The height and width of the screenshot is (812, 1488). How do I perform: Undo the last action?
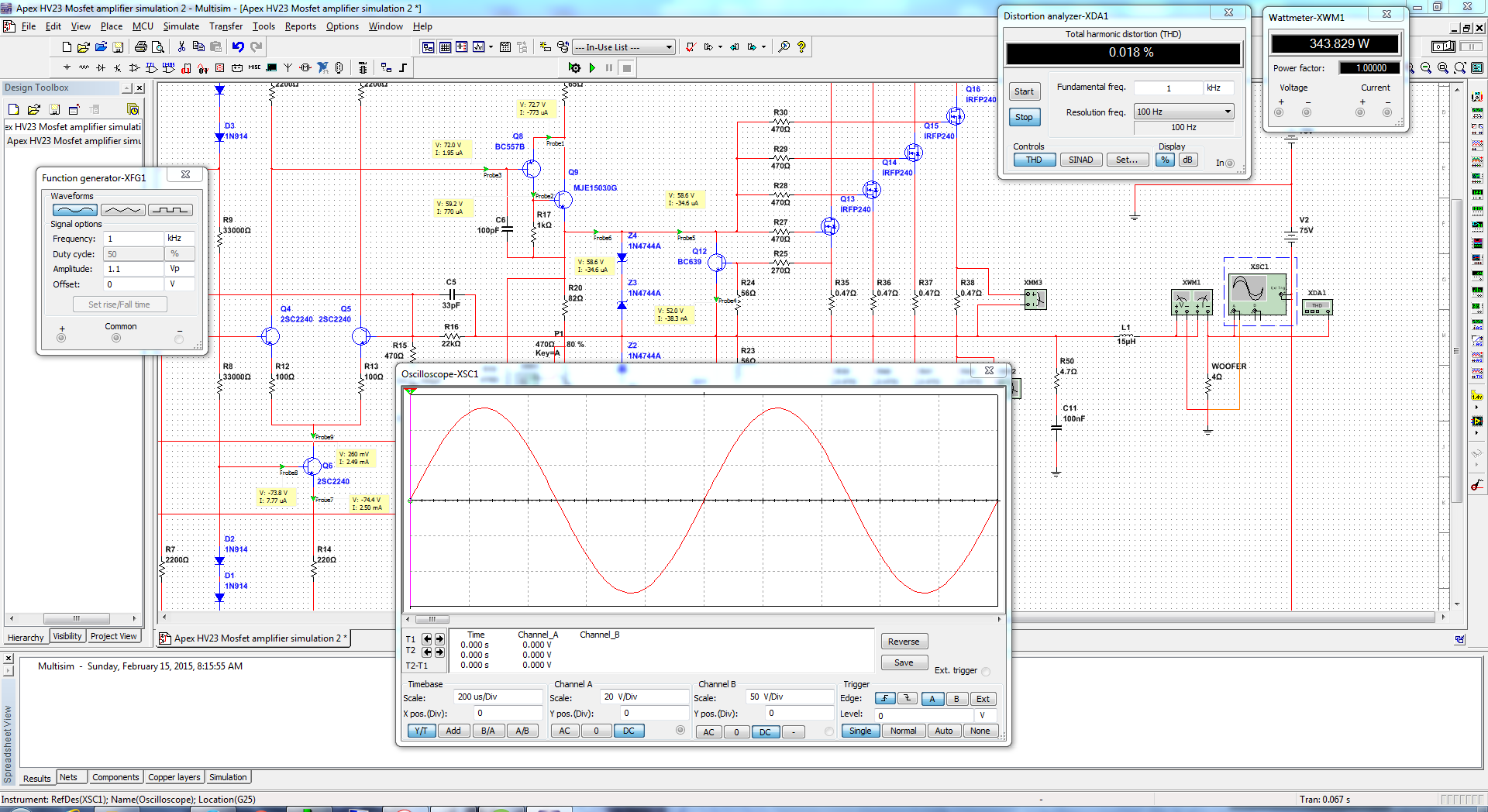tap(238, 46)
